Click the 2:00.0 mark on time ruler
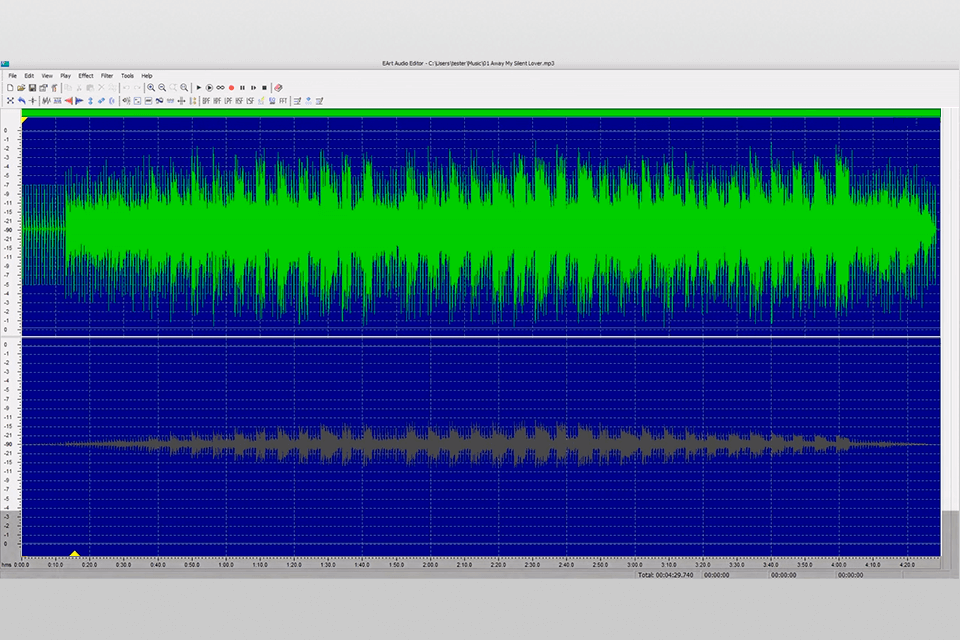The image size is (960, 640). point(430,565)
